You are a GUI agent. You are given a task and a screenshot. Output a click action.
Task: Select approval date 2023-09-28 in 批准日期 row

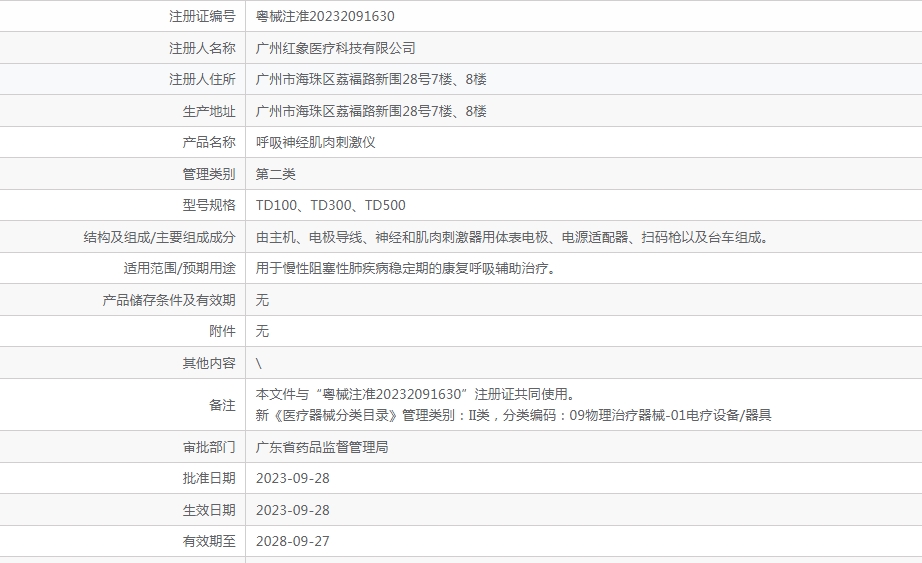point(293,478)
